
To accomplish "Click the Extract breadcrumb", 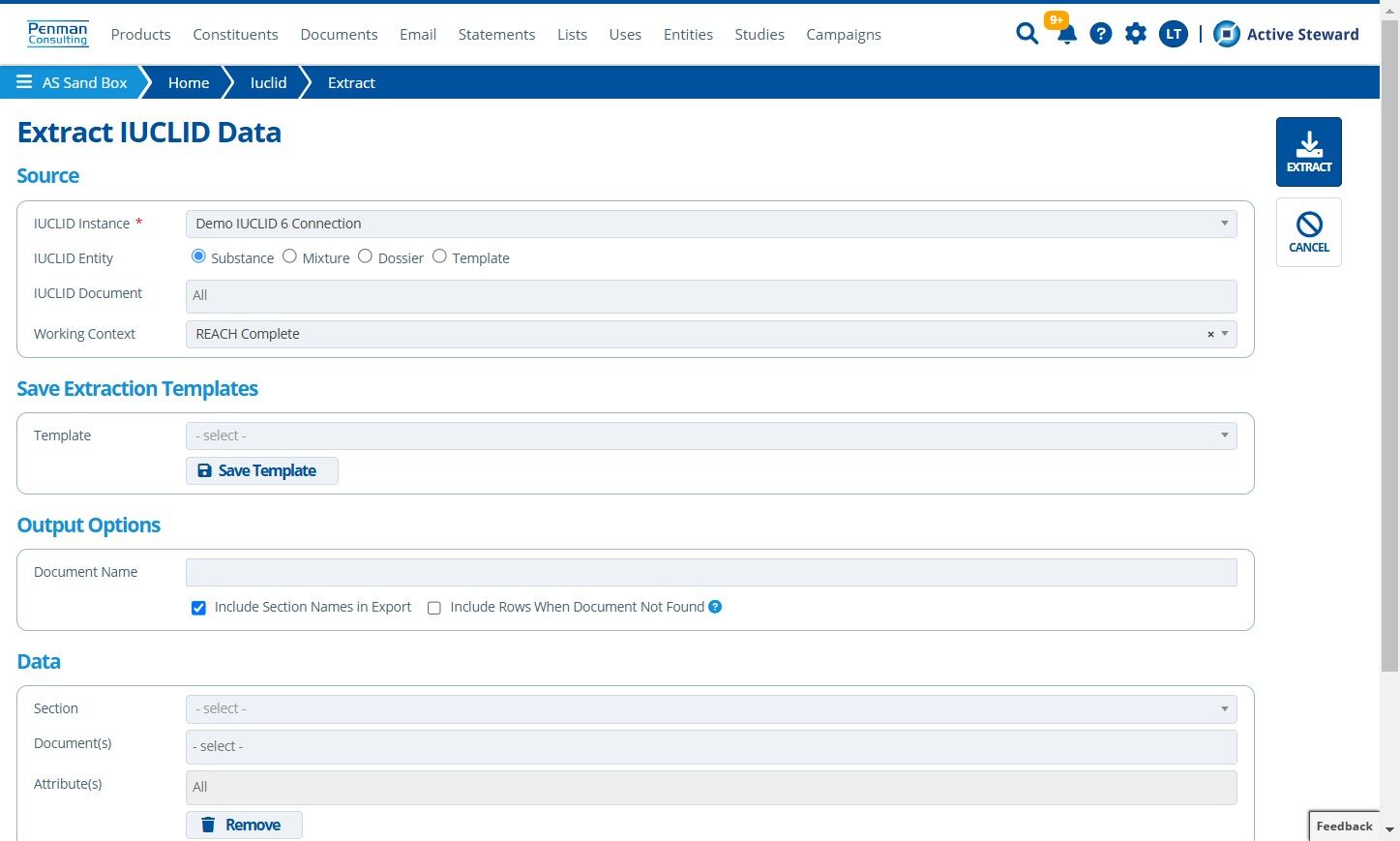I will click(351, 82).
